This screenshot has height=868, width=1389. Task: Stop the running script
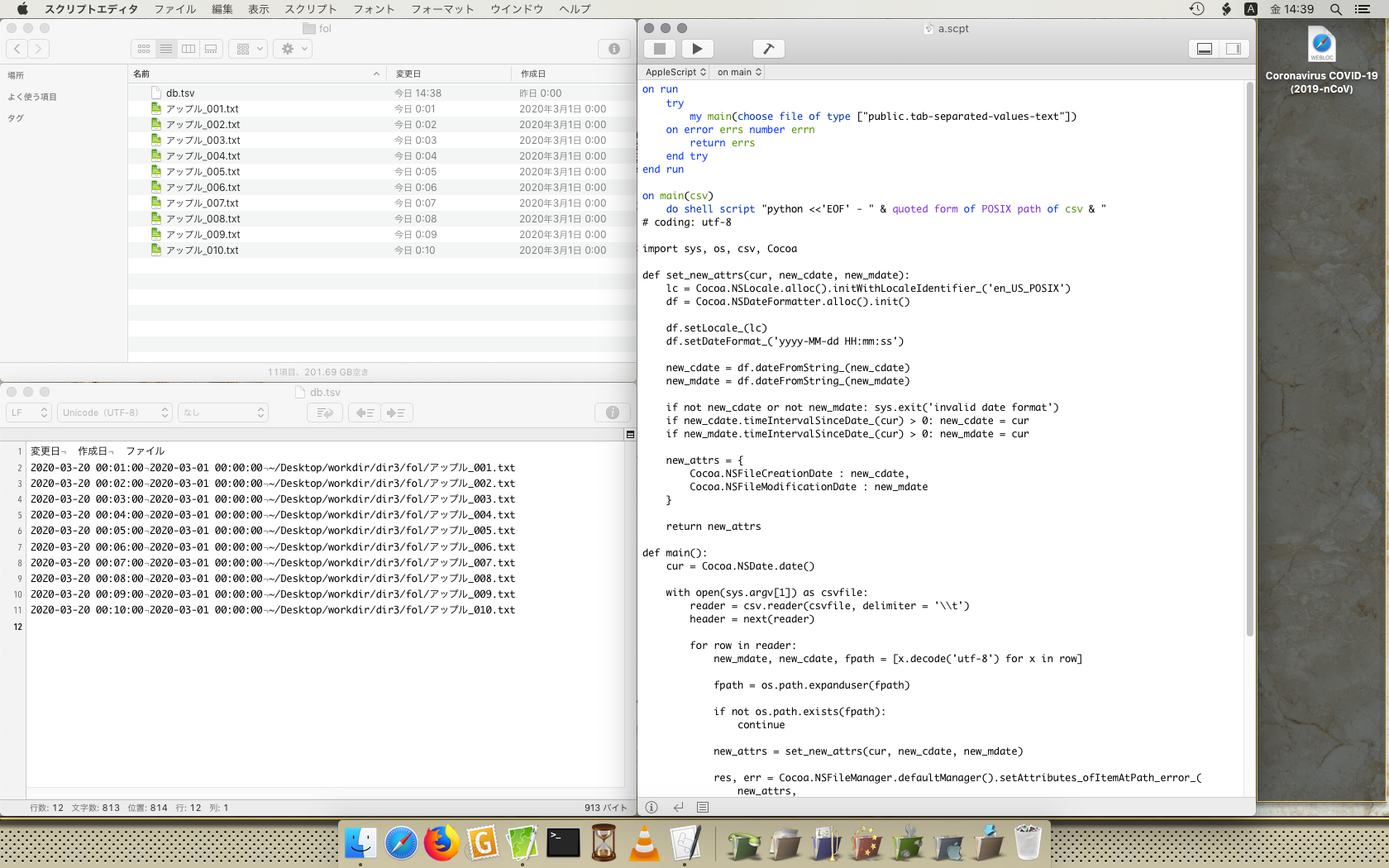660,49
